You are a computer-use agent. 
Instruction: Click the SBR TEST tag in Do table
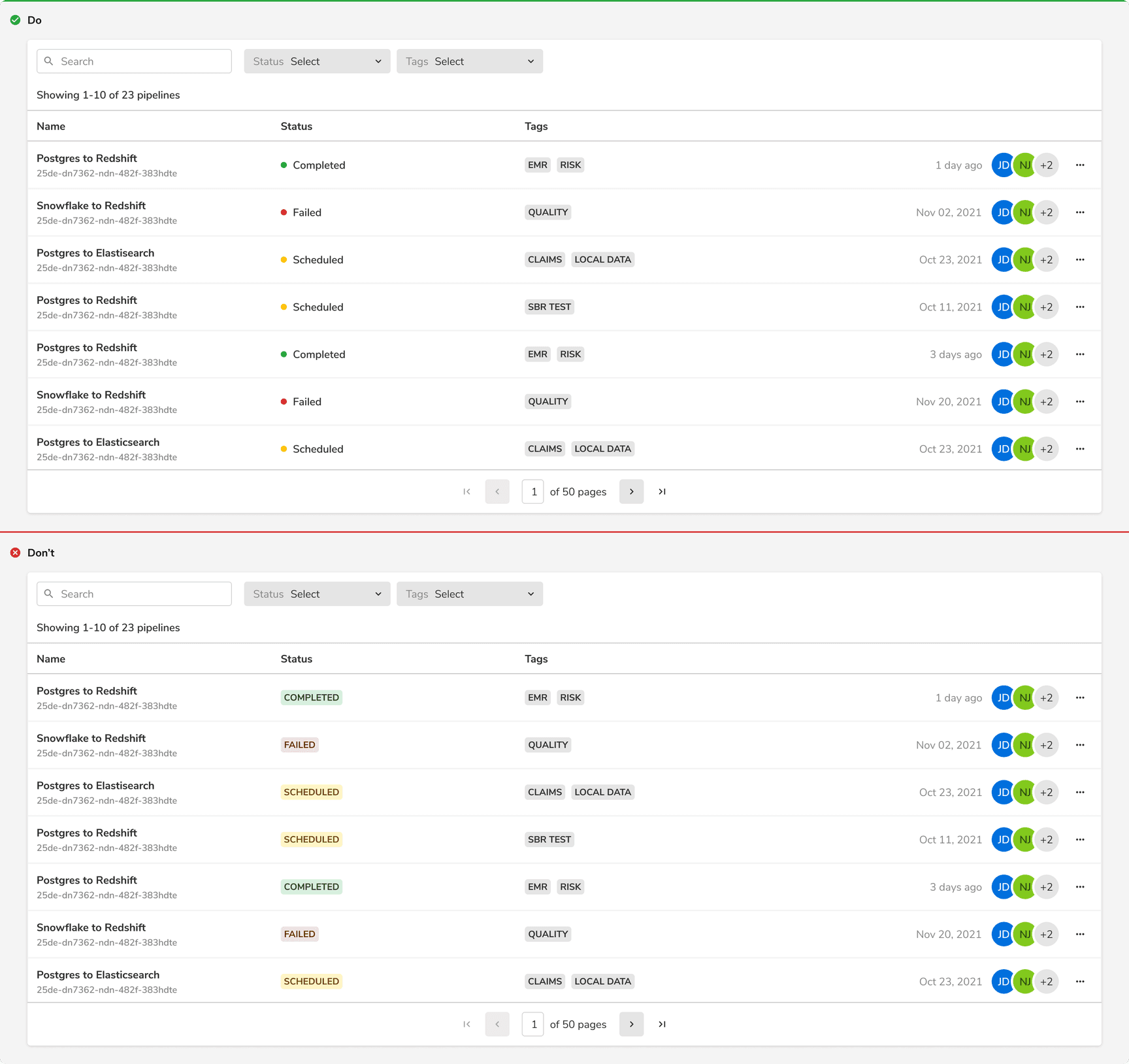click(549, 307)
